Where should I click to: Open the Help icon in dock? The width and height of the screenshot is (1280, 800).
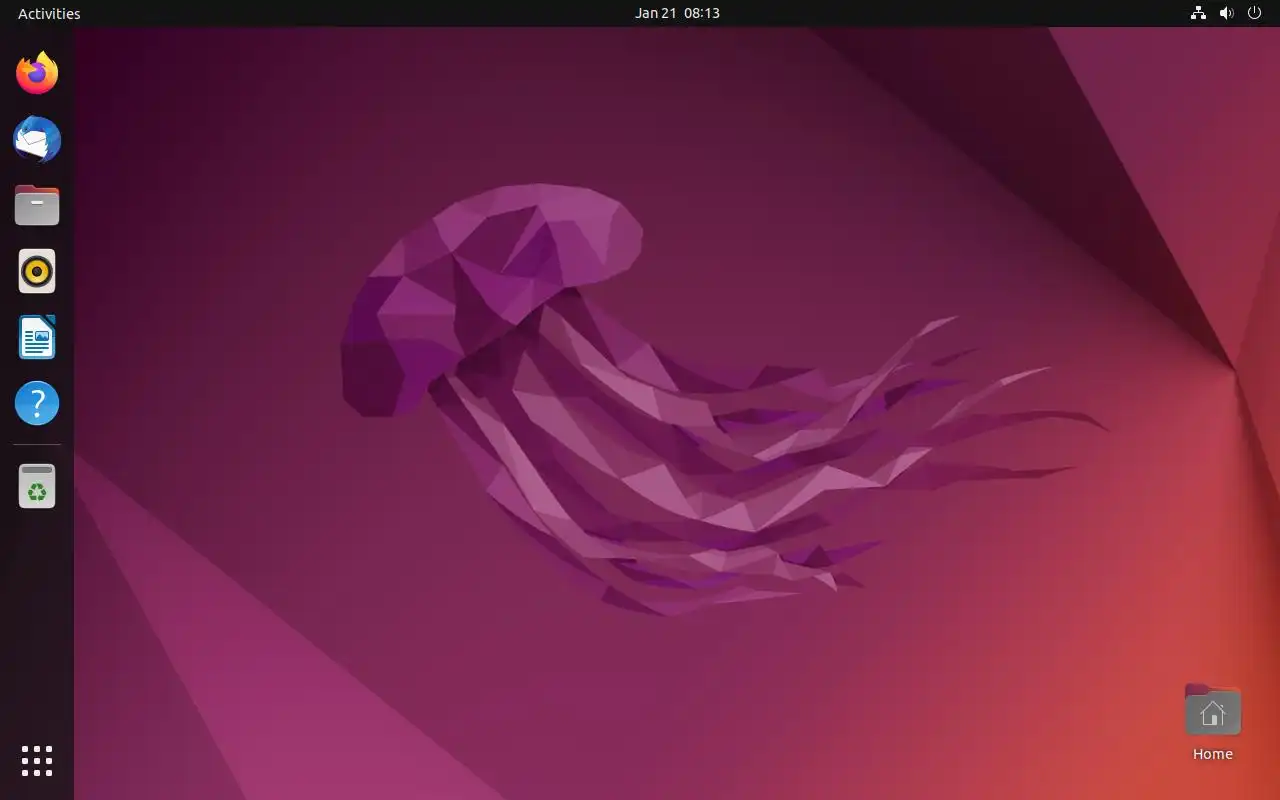coord(37,403)
